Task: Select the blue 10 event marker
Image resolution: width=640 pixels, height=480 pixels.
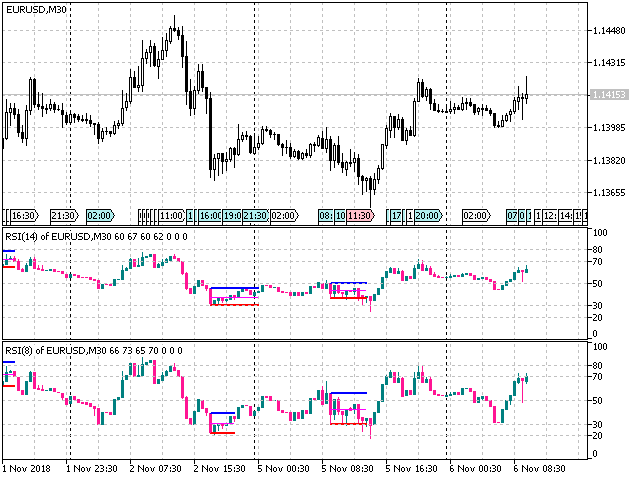Action: (340, 216)
